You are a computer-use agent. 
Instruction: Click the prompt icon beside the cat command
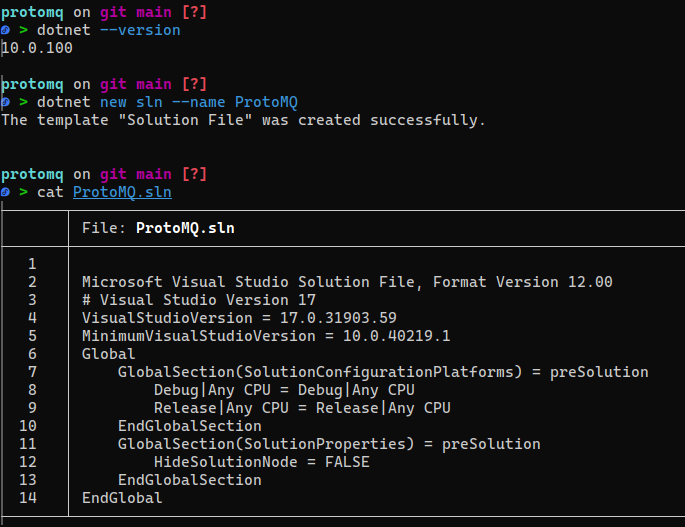[6, 192]
